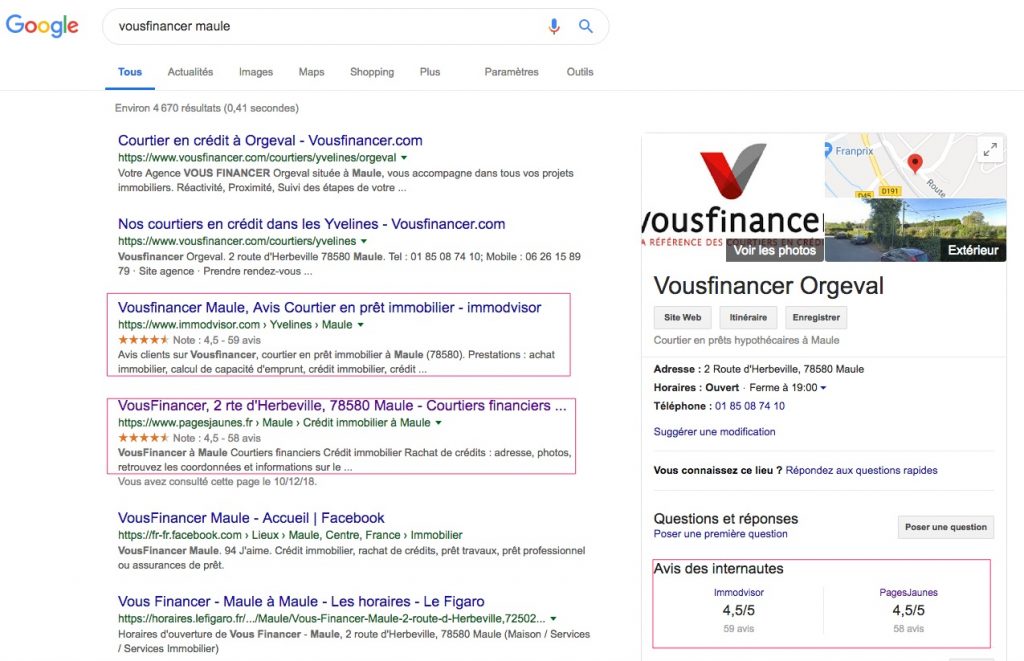Open the dropdown arrow beside the immodvisor URL
Viewport: 1024px width, 661px height.
pyautogui.click(x=360, y=325)
